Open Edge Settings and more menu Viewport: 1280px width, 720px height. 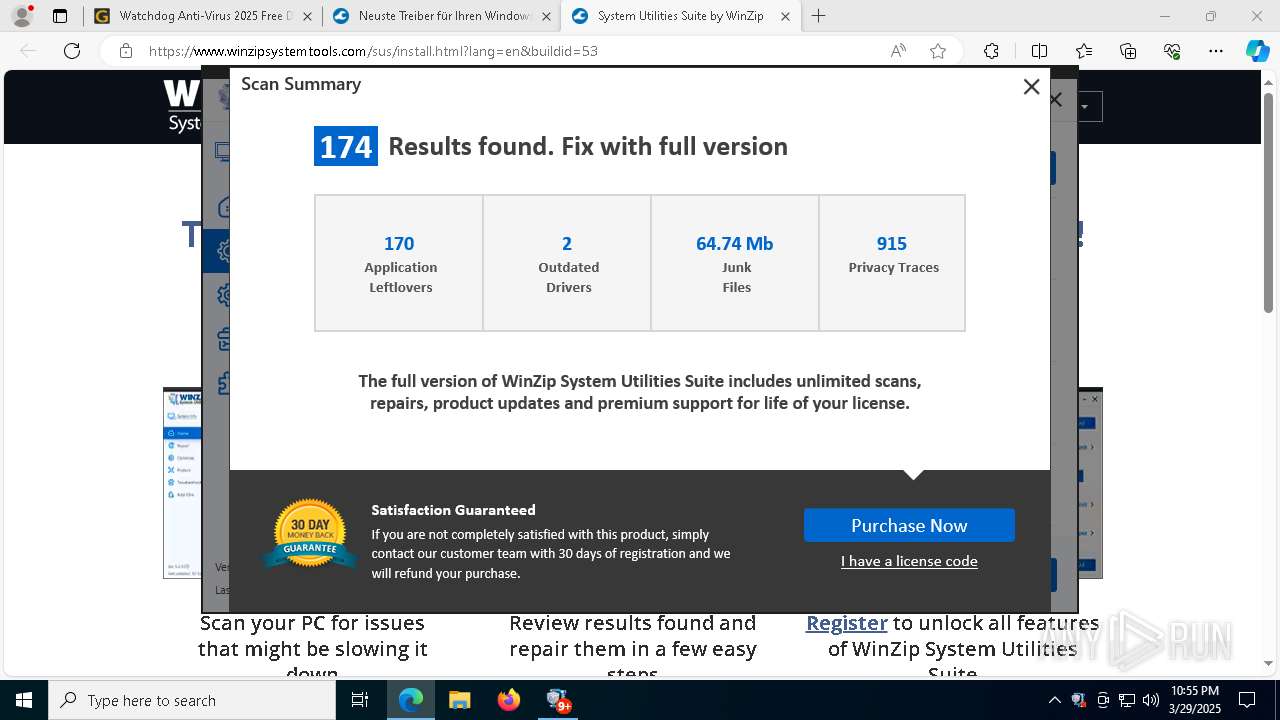[1216, 51]
